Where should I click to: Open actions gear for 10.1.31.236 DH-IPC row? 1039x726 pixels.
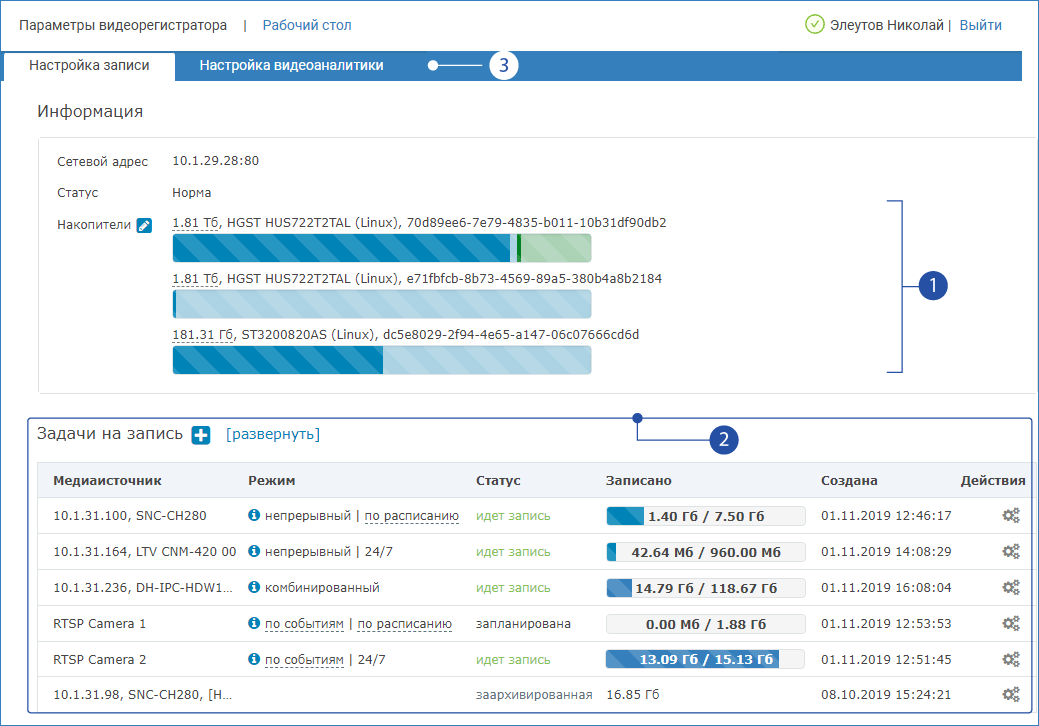[1011, 588]
